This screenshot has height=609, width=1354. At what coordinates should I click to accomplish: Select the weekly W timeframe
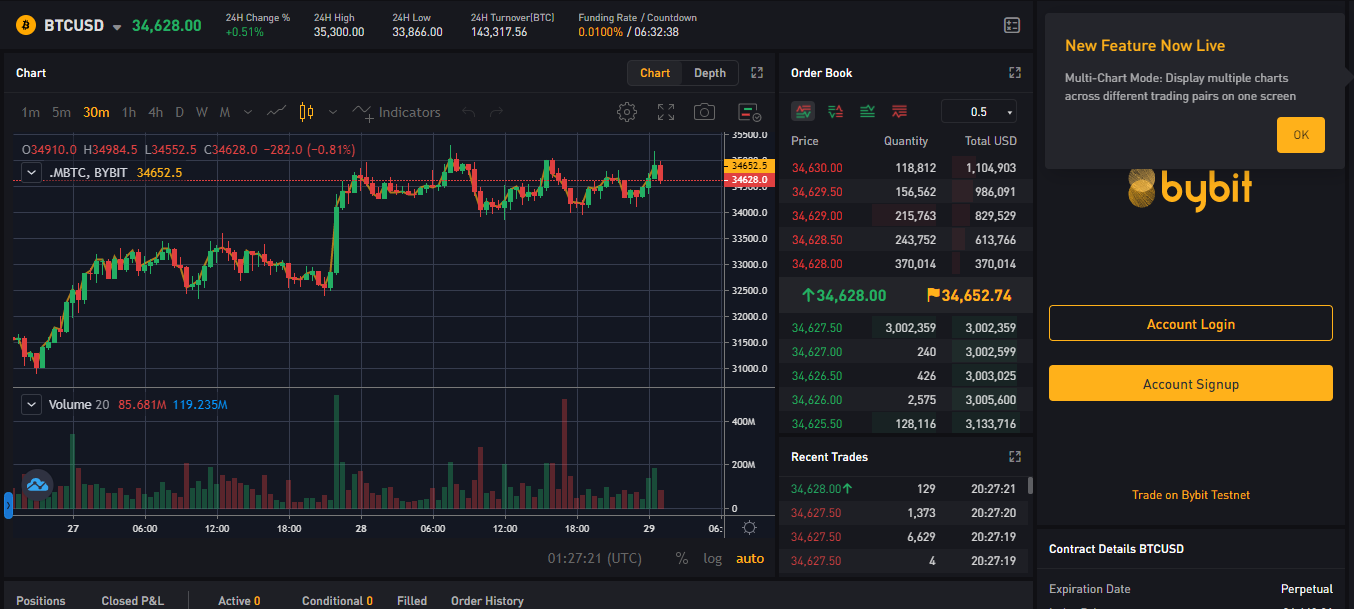202,112
